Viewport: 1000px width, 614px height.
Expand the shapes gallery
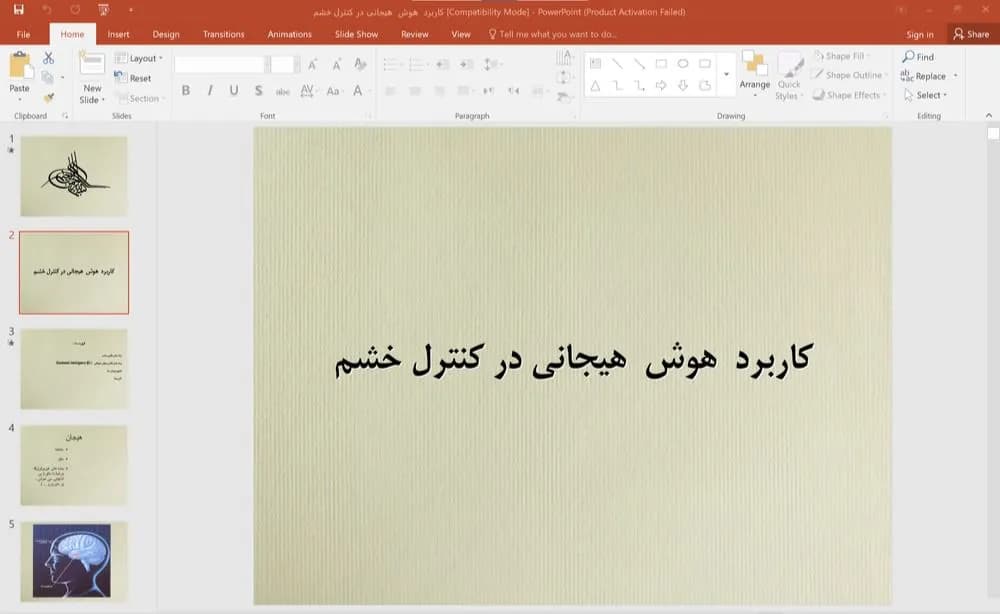point(726,75)
